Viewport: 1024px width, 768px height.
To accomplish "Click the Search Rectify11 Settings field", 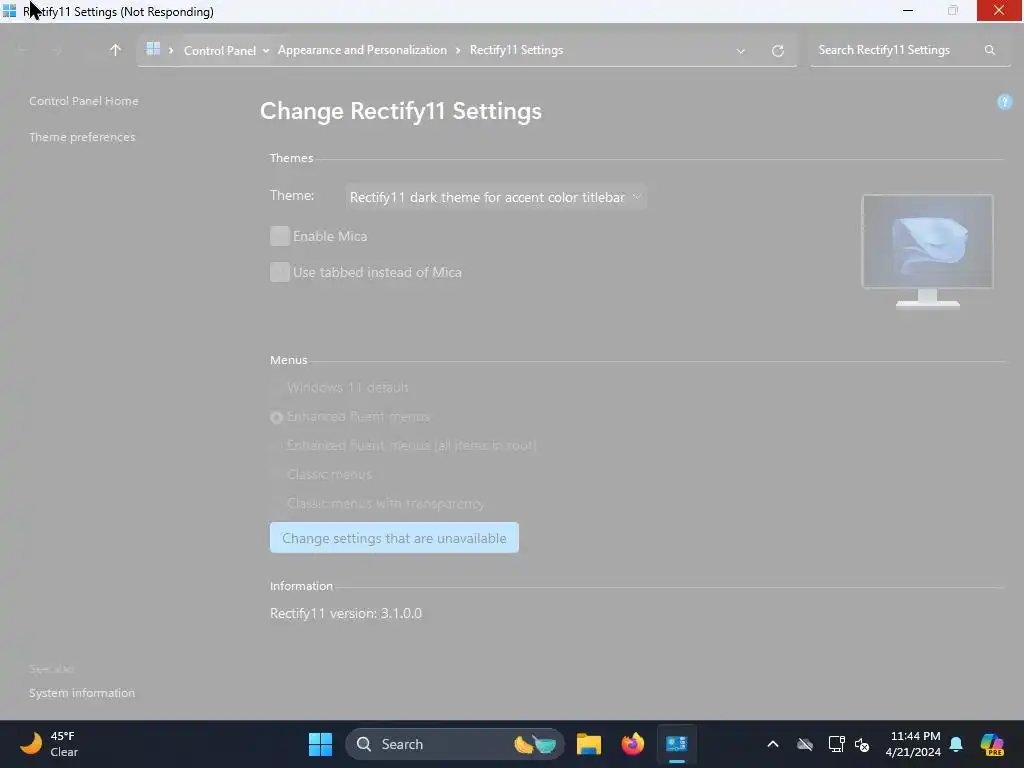I will coord(910,50).
